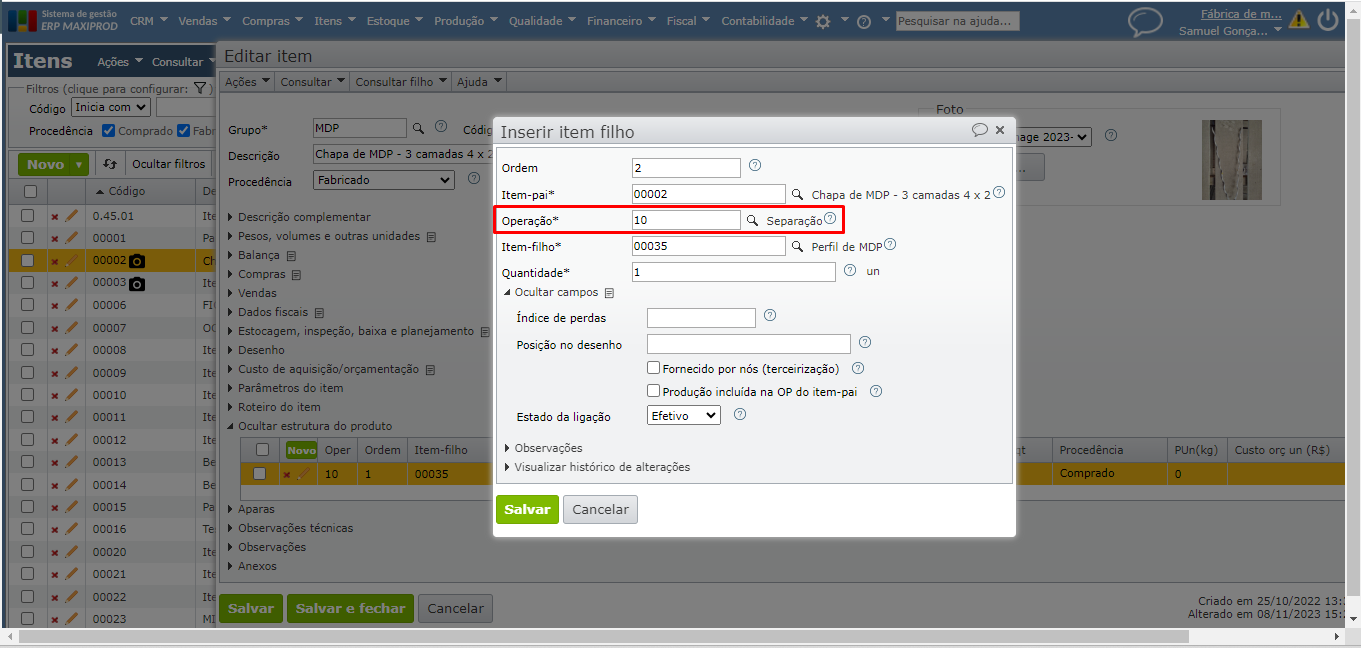
Task: Open the comment bubble in Inserir item filho dialog
Action: (x=980, y=130)
